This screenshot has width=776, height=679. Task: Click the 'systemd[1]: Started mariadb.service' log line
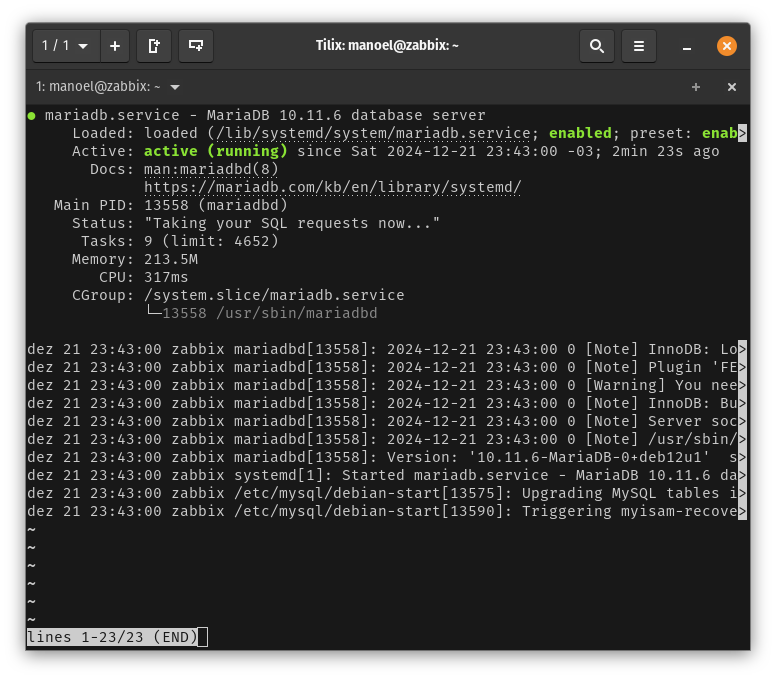pyautogui.click(x=387, y=475)
